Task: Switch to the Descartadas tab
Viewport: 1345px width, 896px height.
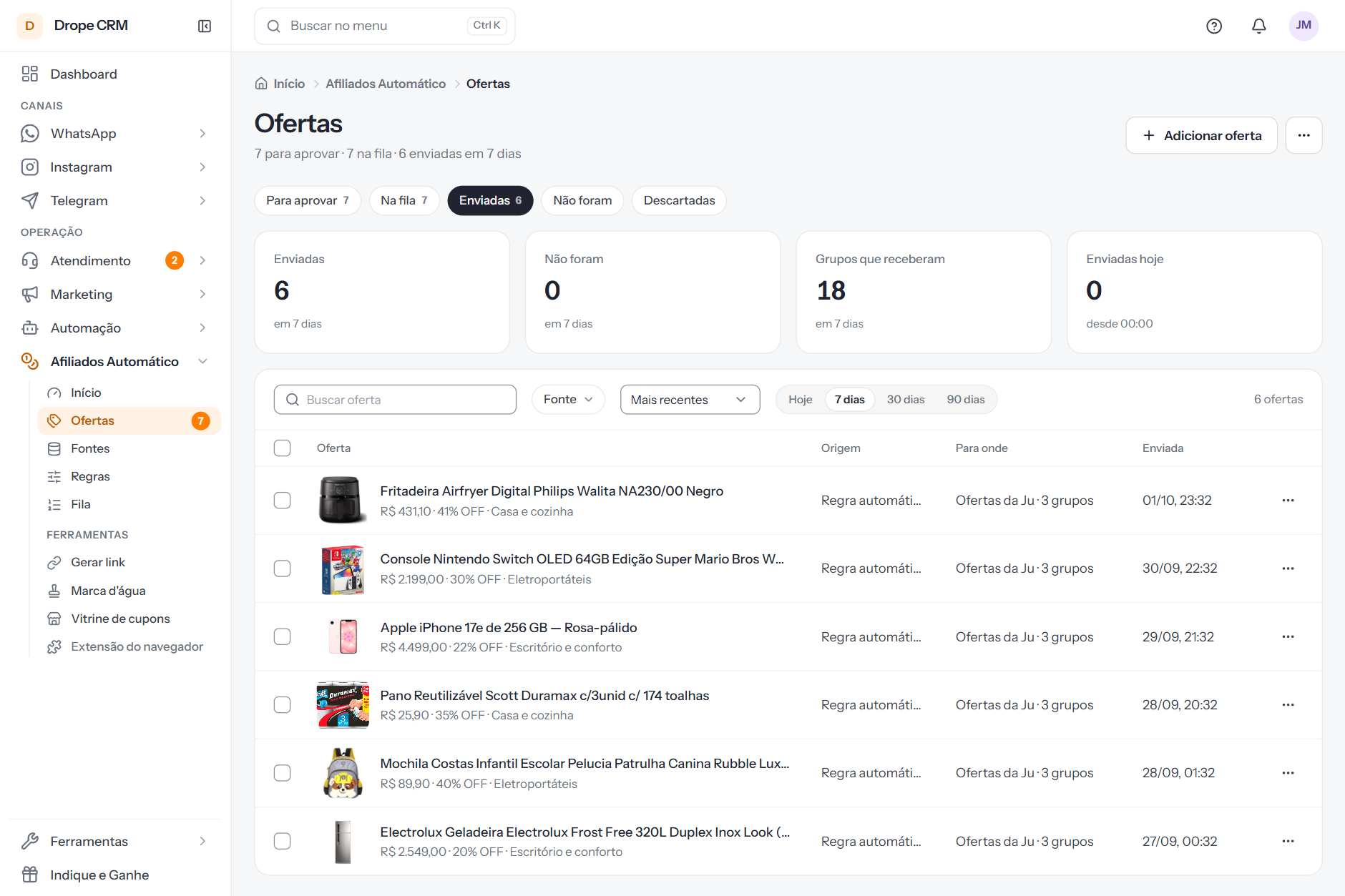Action: [679, 200]
